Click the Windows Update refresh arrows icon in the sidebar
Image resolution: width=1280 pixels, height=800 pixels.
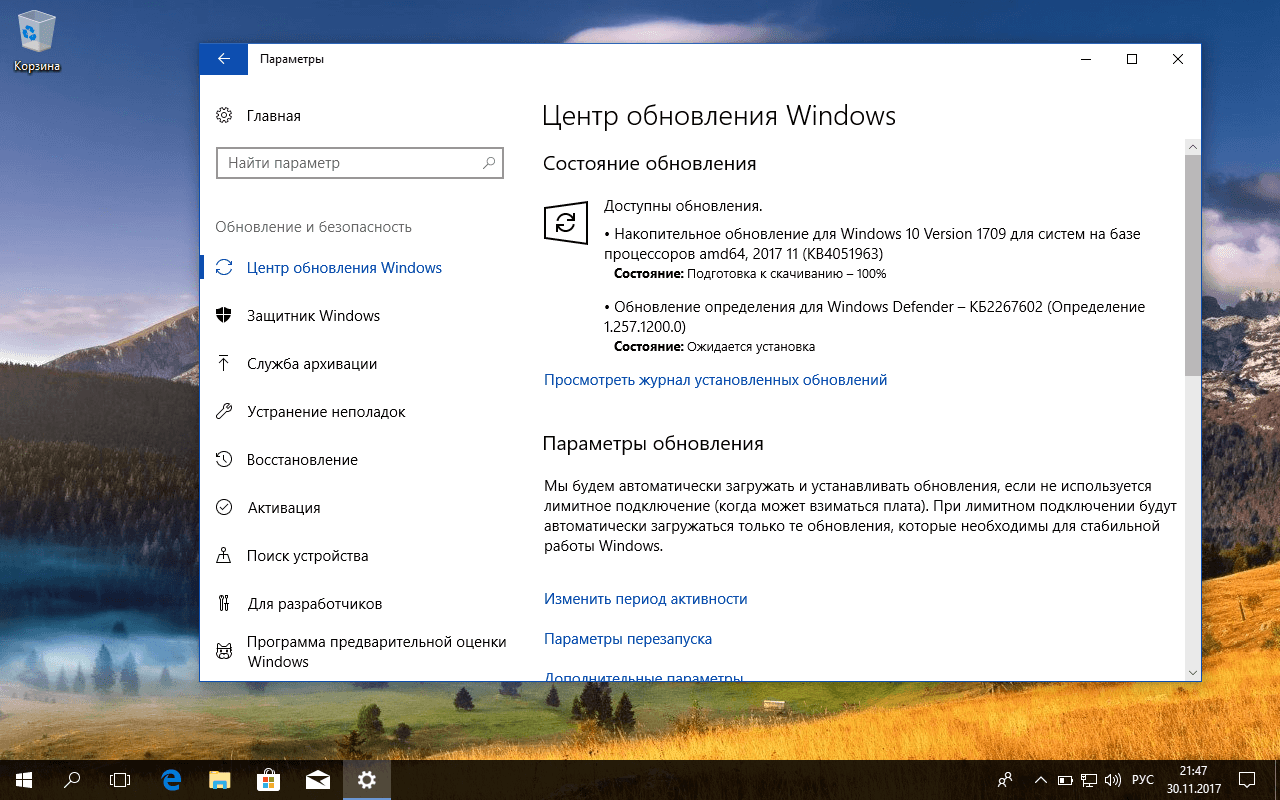[224, 268]
